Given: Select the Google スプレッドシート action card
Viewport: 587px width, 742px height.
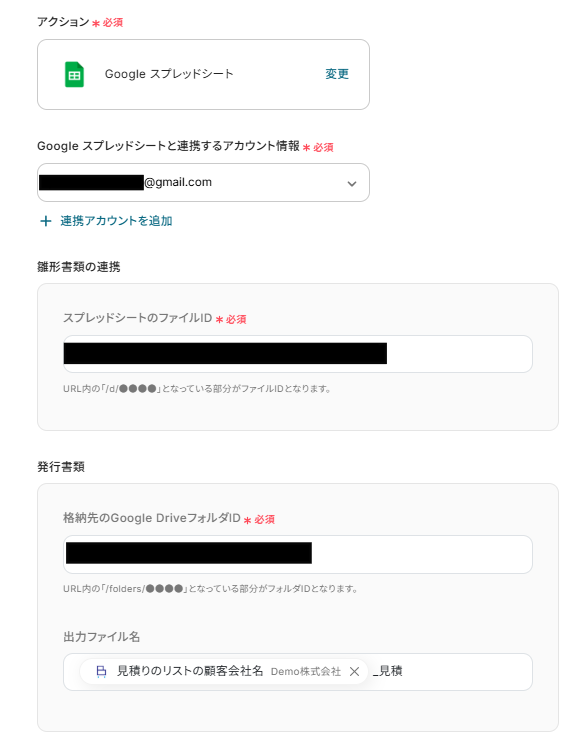Looking at the screenshot, I should (x=203, y=74).
